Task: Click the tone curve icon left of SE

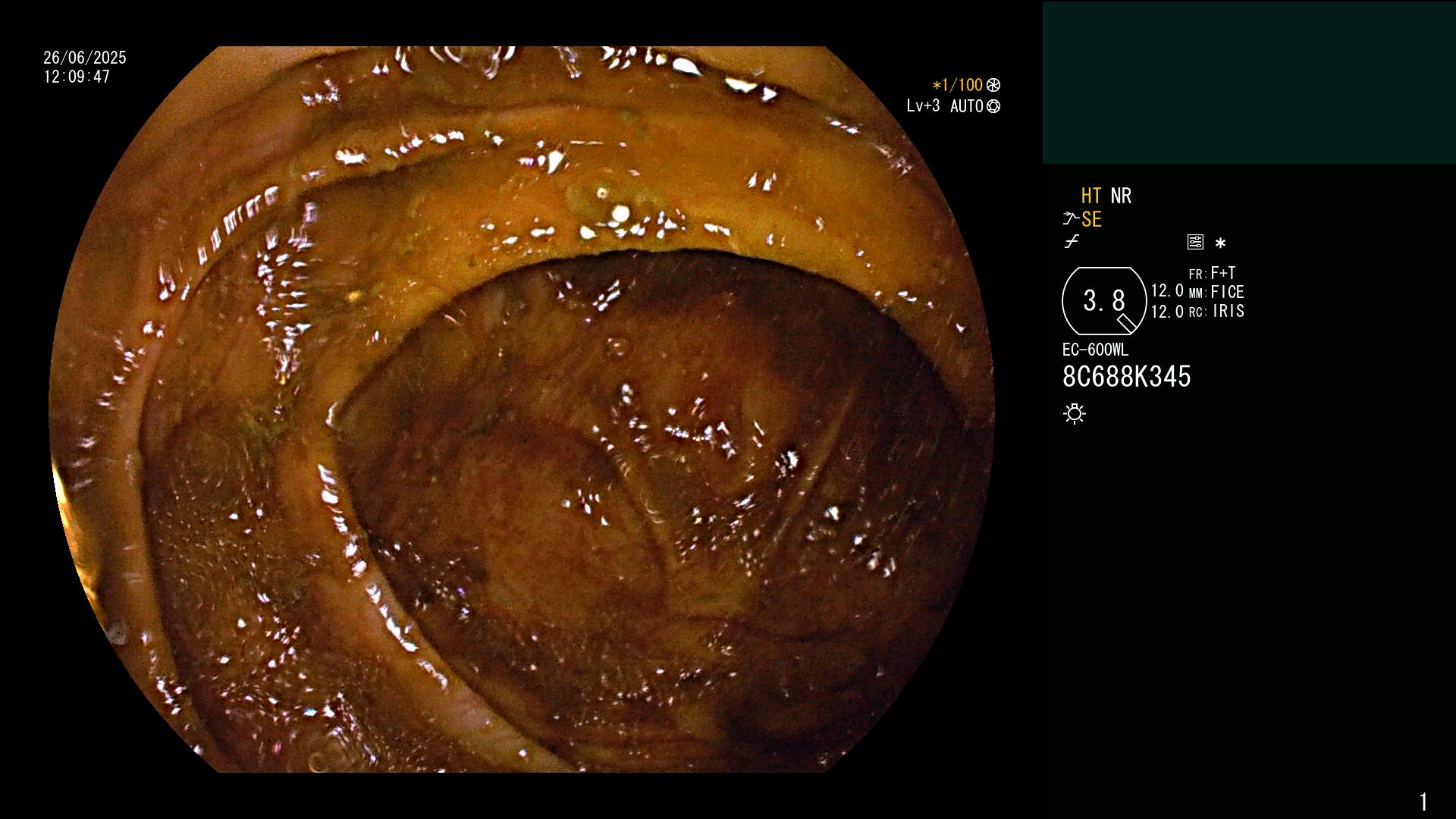Action: click(x=1071, y=219)
